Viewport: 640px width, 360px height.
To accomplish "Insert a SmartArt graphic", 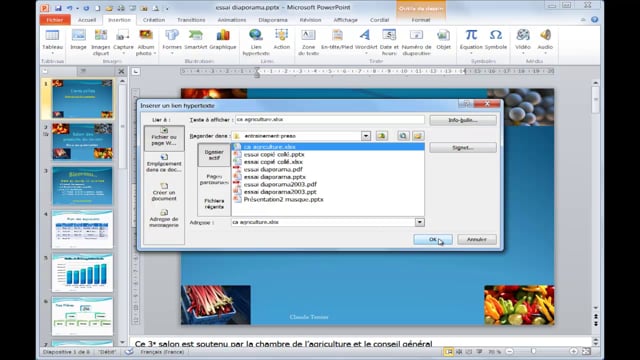I will tap(196, 40).
